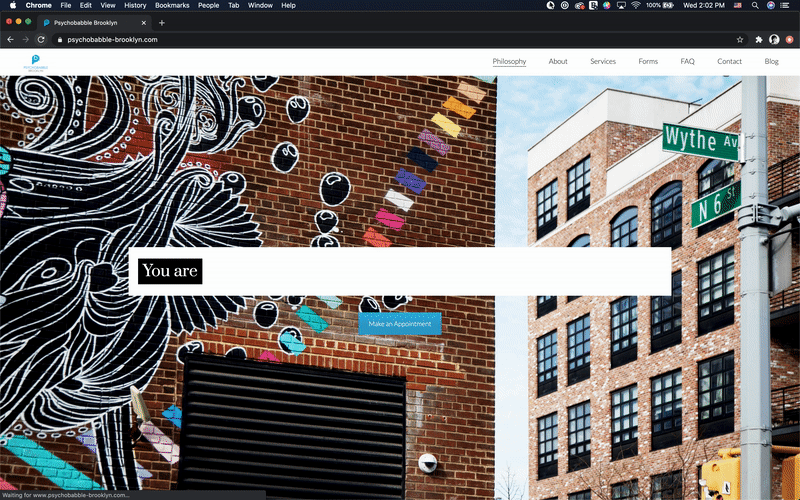Go to the About page
This screenshot has width=800, height=500.
coord(558,61)
